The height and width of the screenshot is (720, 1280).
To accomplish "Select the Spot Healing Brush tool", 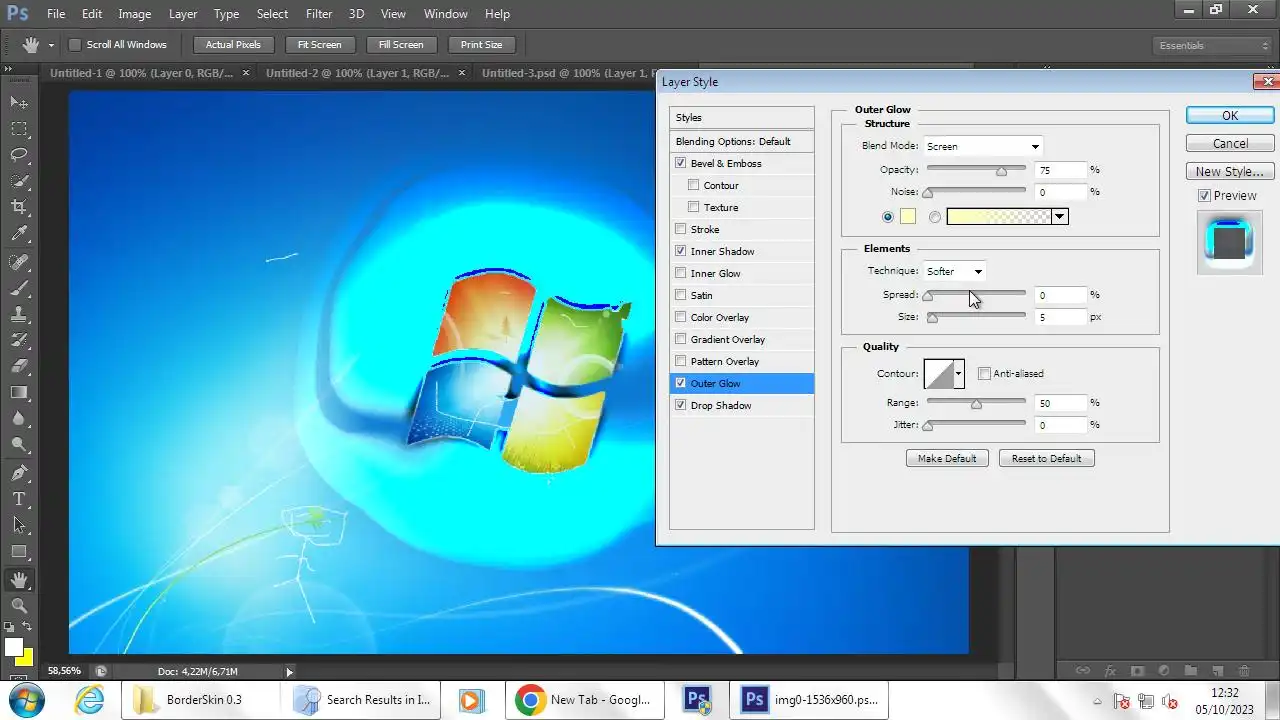I will [19, 262].
